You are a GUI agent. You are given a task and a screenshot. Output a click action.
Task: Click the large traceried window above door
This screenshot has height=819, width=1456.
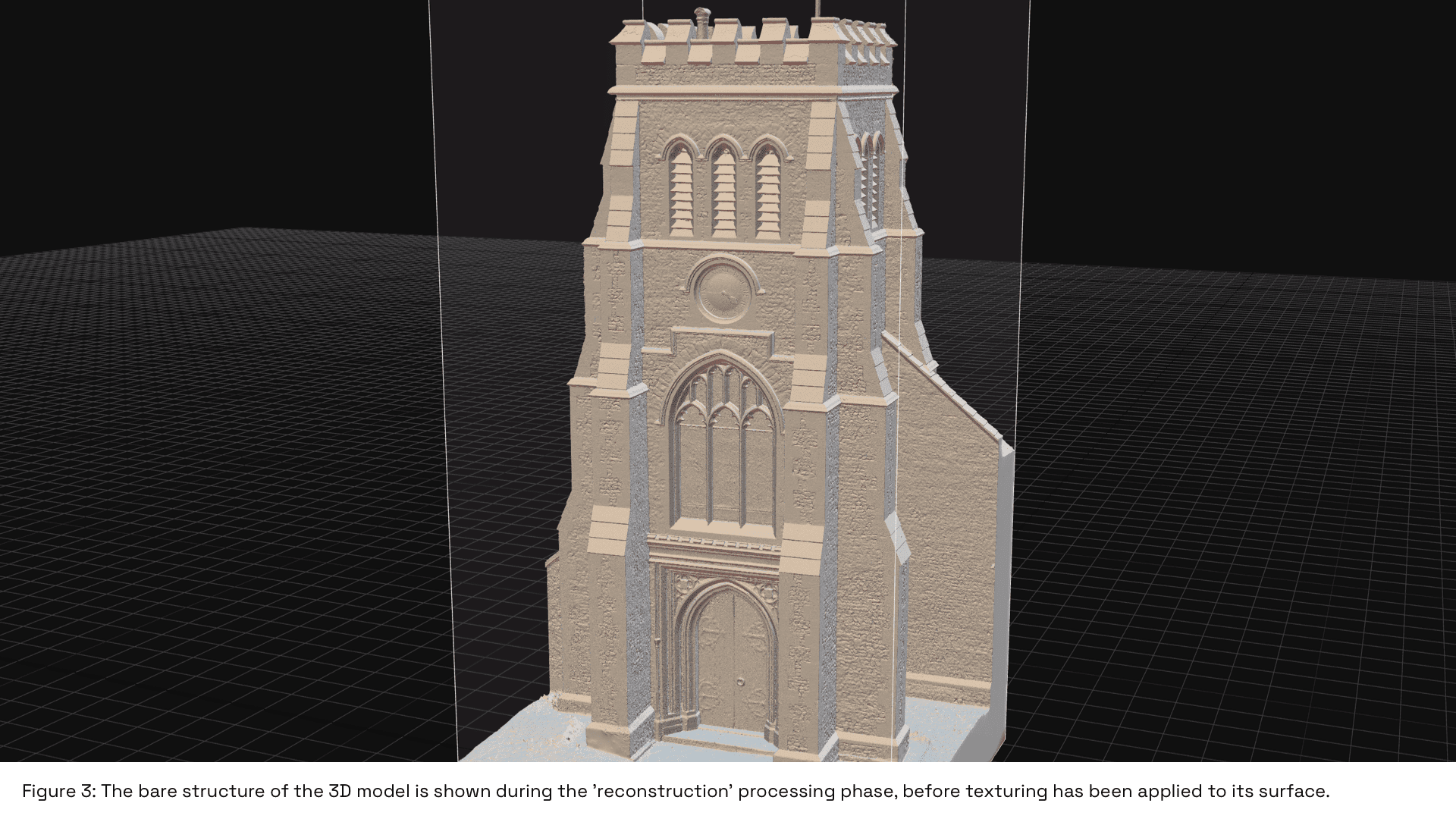(x=724, y=447)
